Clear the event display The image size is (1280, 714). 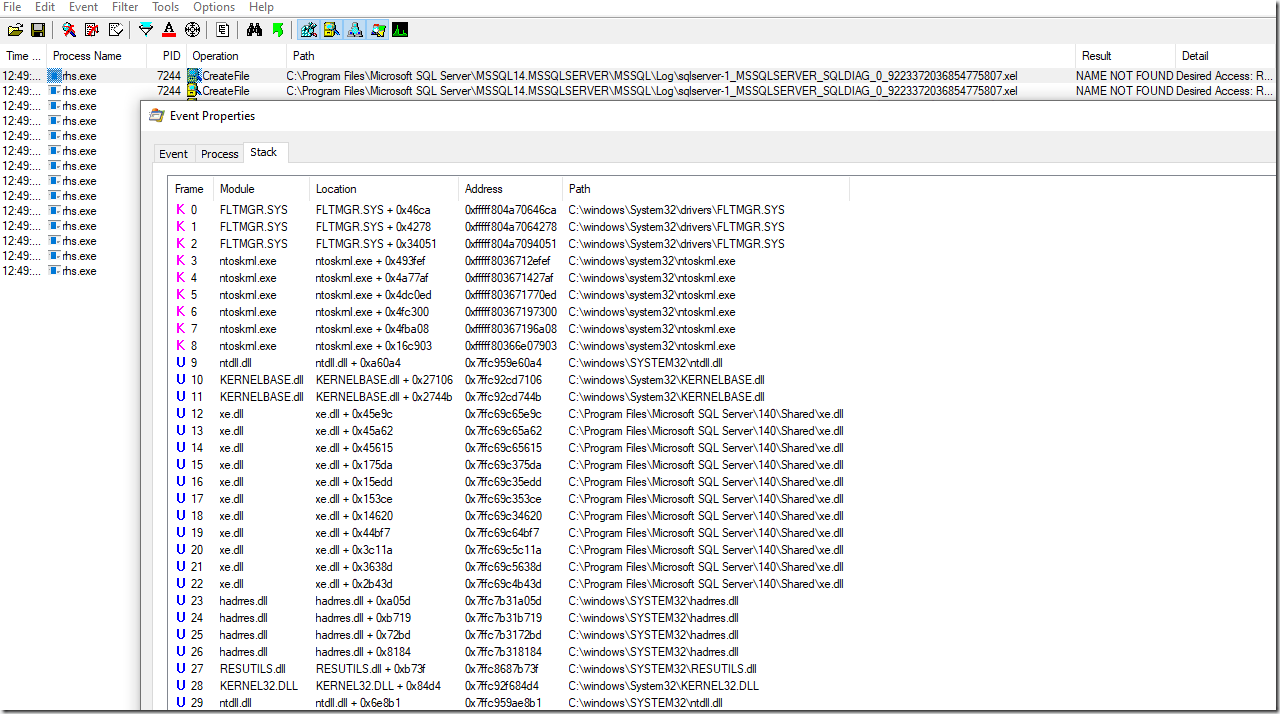(x=117, y=30)
